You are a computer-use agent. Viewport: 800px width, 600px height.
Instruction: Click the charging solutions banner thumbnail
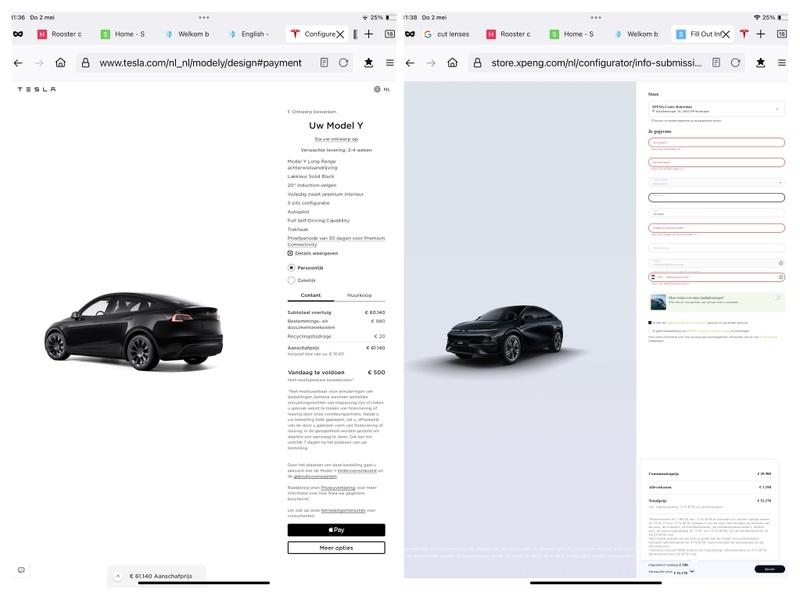pos(658,302)
